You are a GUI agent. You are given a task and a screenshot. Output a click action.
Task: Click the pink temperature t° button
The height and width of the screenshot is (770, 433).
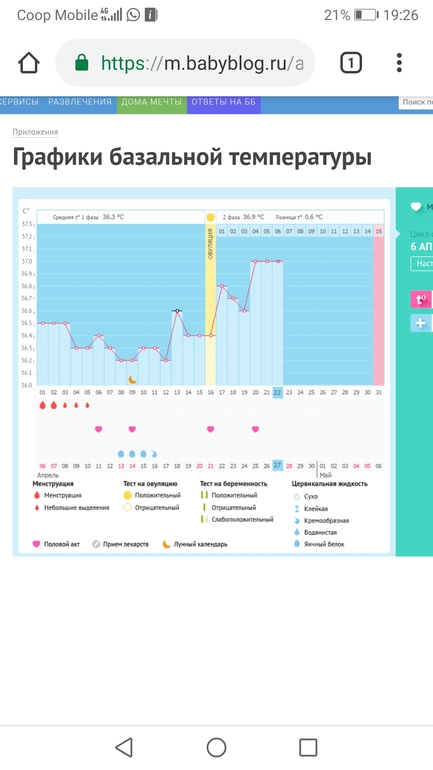click(421, 299)
